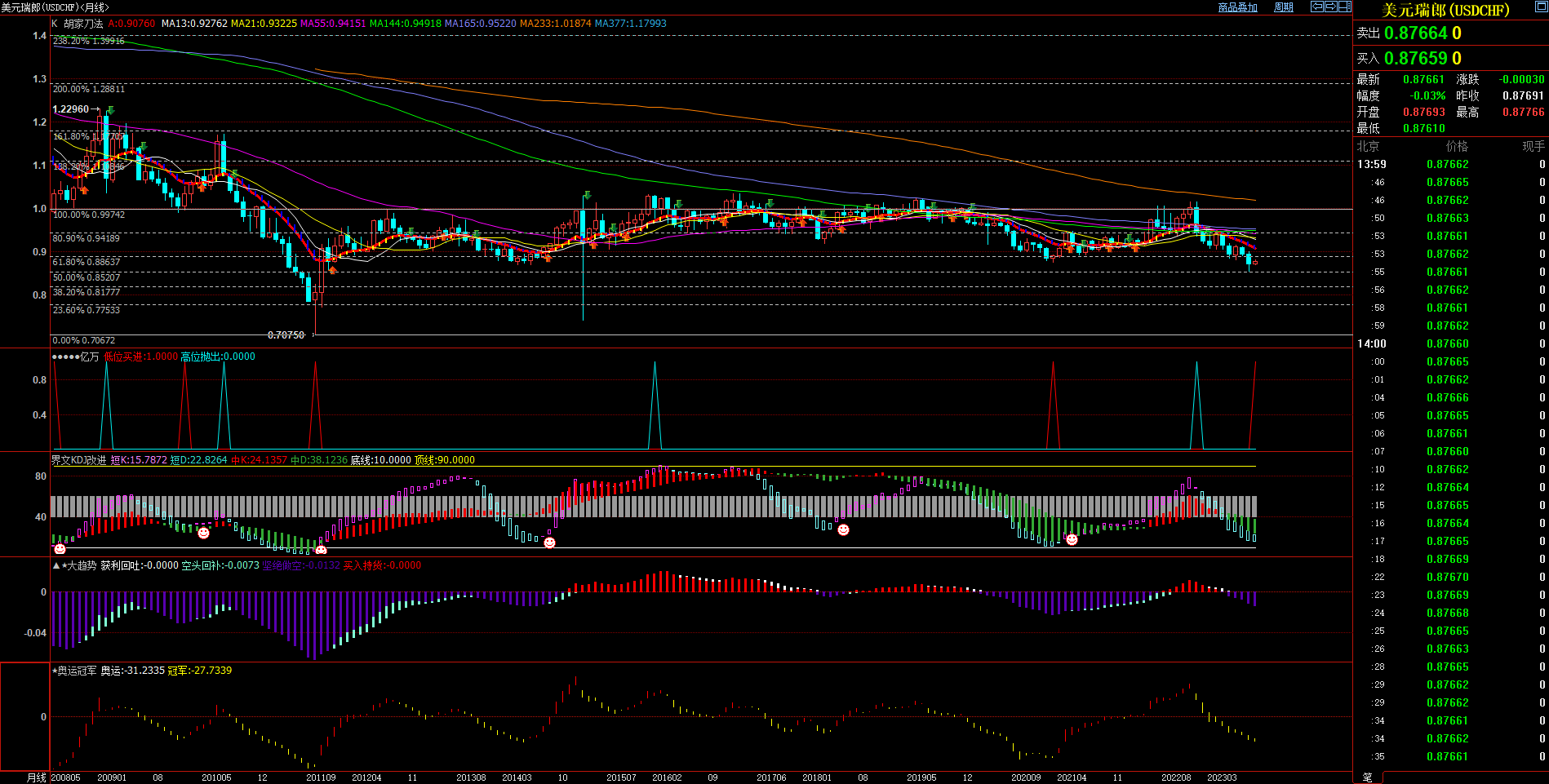Click the 亿万 indicator label
The image size is (1549, 784).
pyautogui.click(x=89, y=357)
